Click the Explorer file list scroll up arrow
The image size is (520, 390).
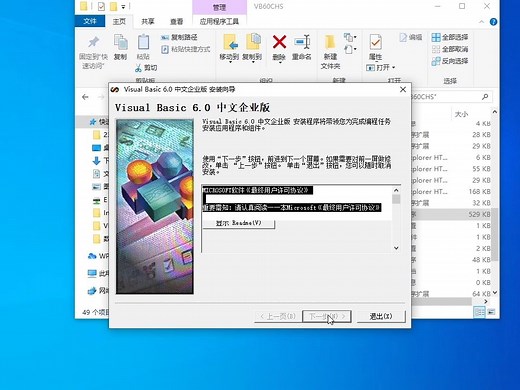tap(495, 112)
